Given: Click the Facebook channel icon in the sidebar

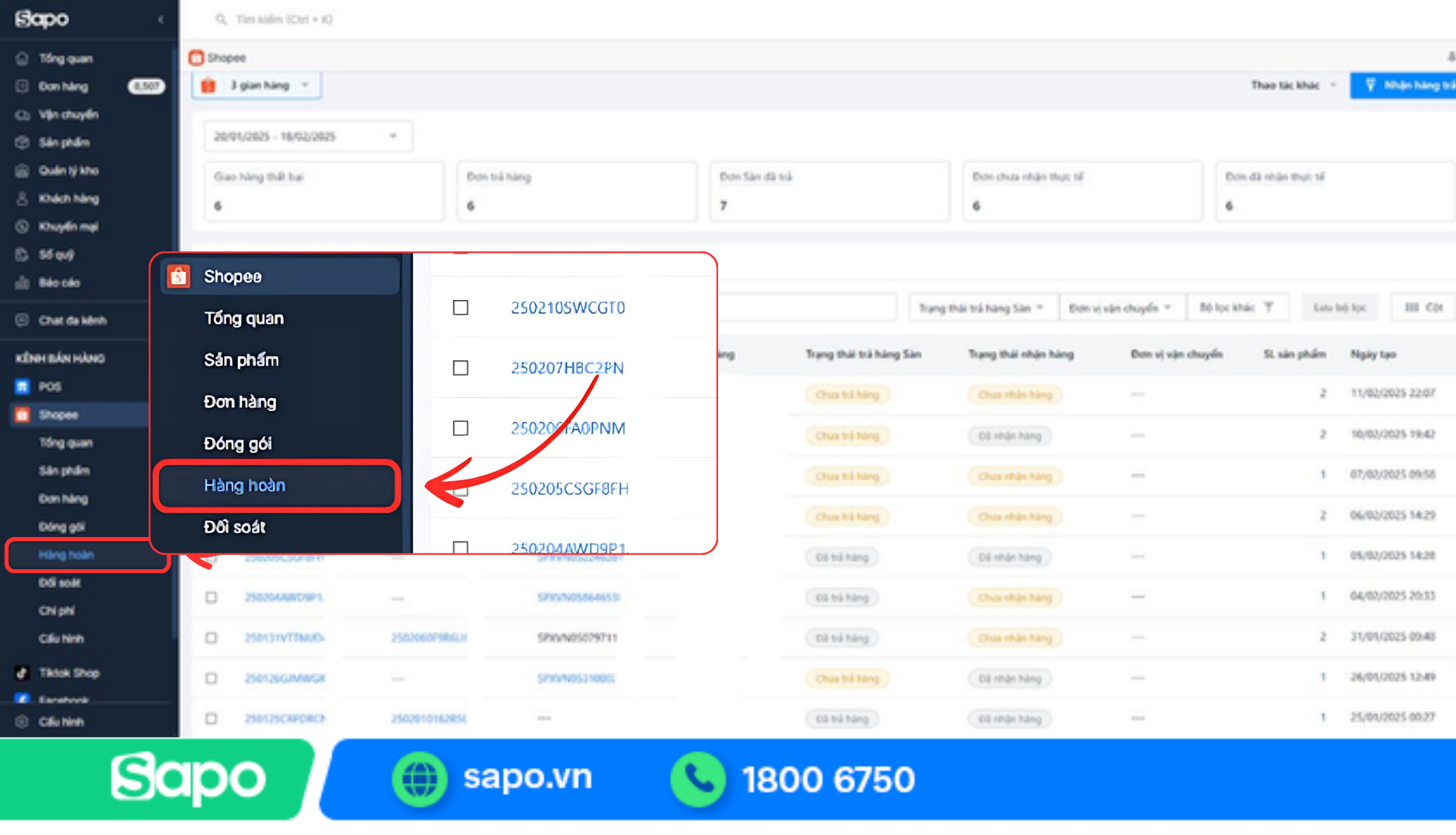Looking at the screenshot, I should pyautogui.click(x=22, y=699).
